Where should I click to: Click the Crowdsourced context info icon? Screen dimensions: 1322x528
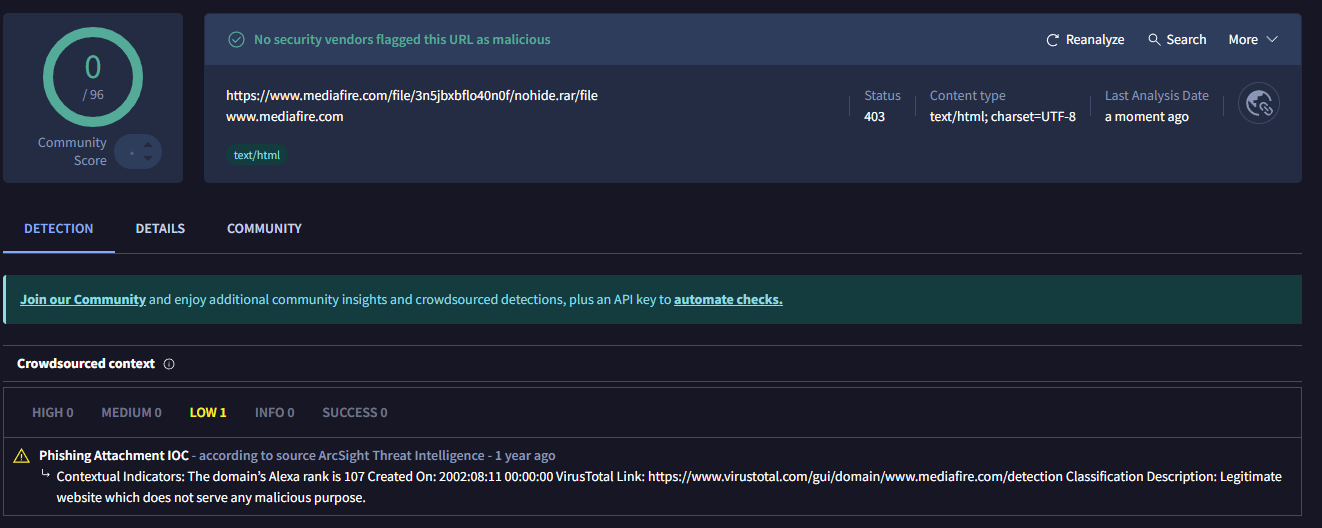coord(169,364)
